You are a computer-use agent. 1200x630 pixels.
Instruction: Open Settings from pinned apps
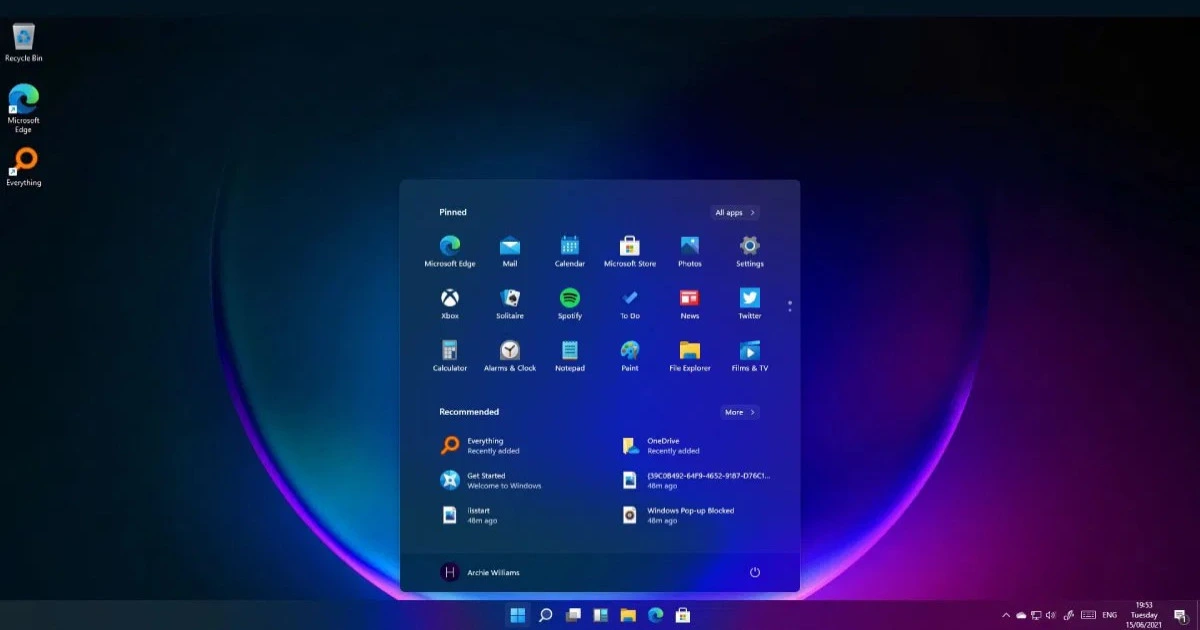[750, 251]
